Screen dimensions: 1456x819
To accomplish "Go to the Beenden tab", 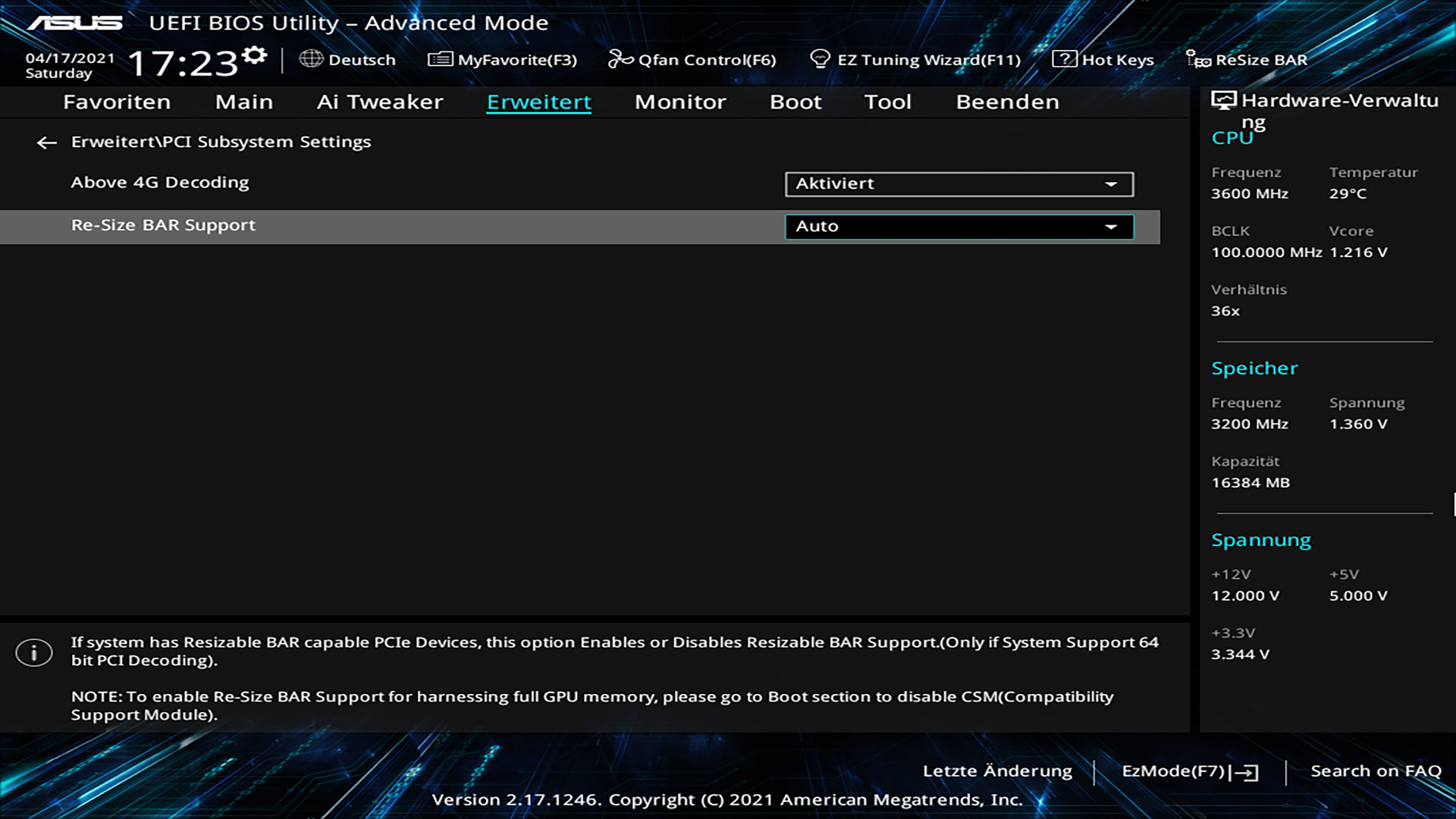I will click(x=1006, y=102).
